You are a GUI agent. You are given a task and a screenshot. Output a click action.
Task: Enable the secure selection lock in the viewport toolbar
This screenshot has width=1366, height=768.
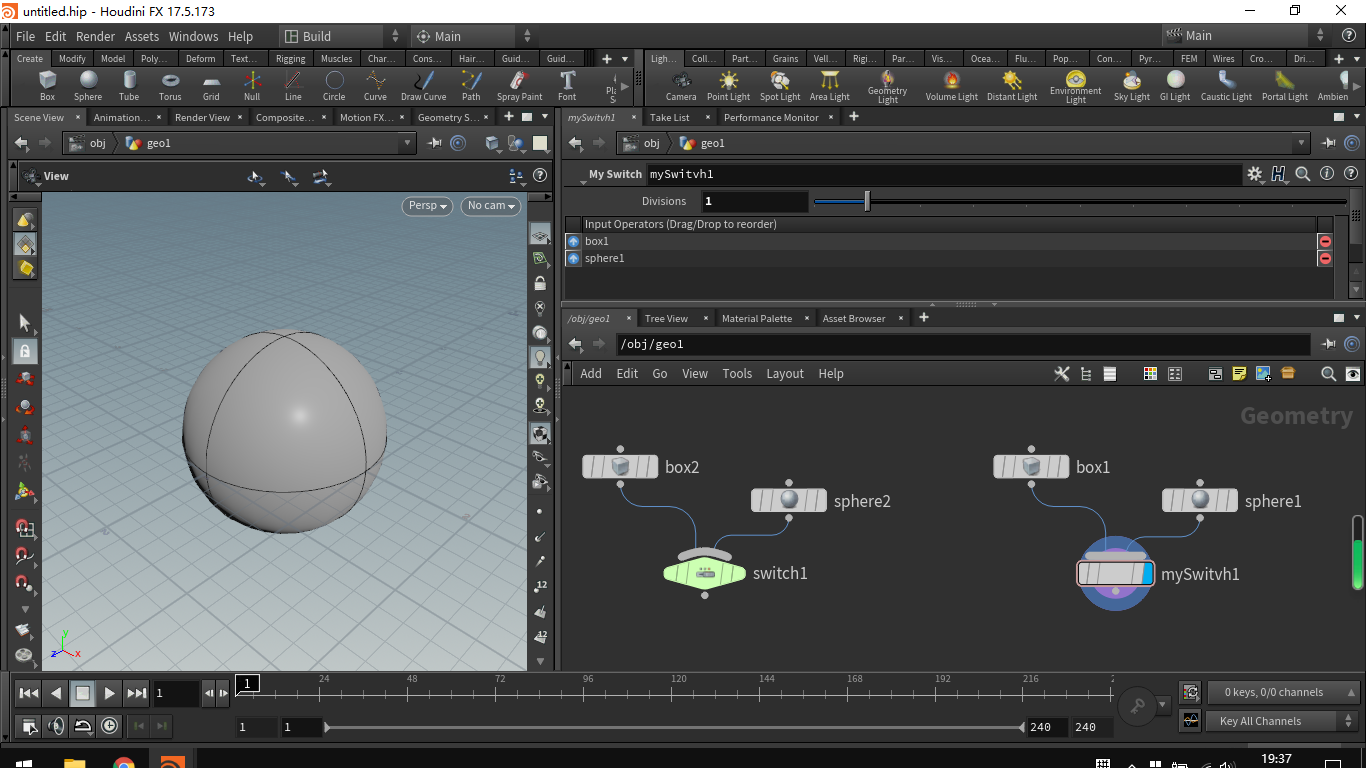click(x=26, y=350)
